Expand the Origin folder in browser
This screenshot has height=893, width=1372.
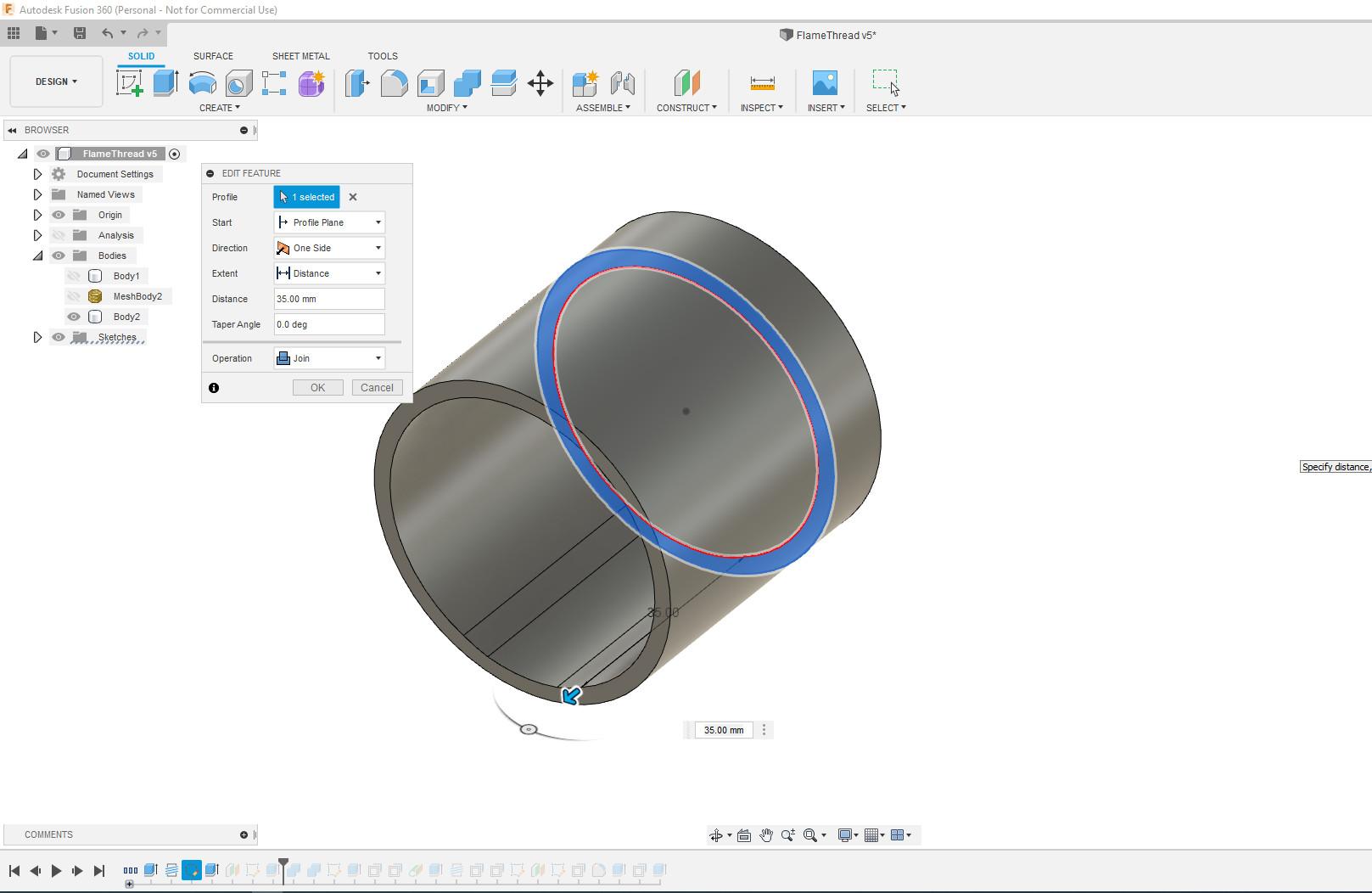point(37,215)
